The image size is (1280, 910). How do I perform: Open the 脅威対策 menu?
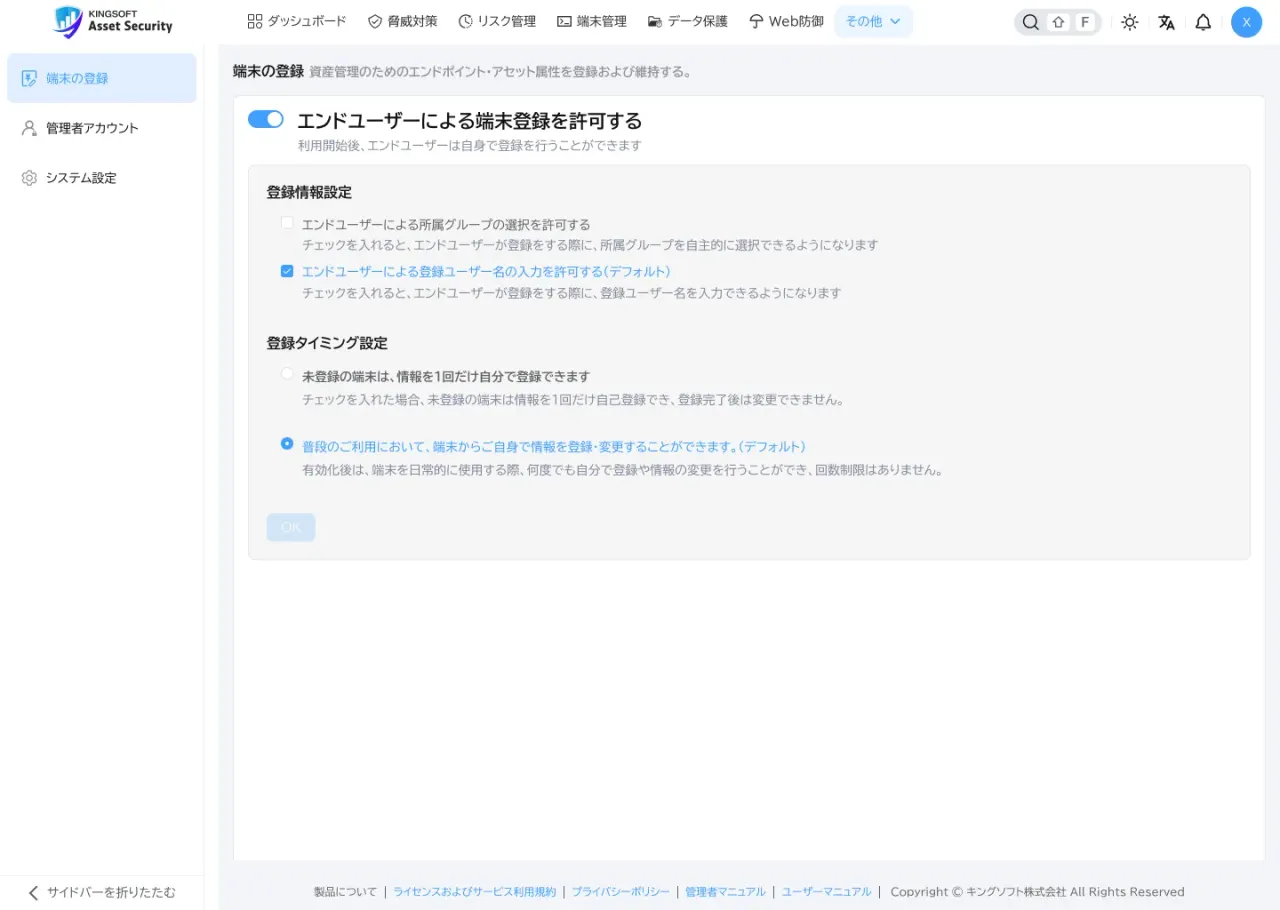click(x=402, y=21)
